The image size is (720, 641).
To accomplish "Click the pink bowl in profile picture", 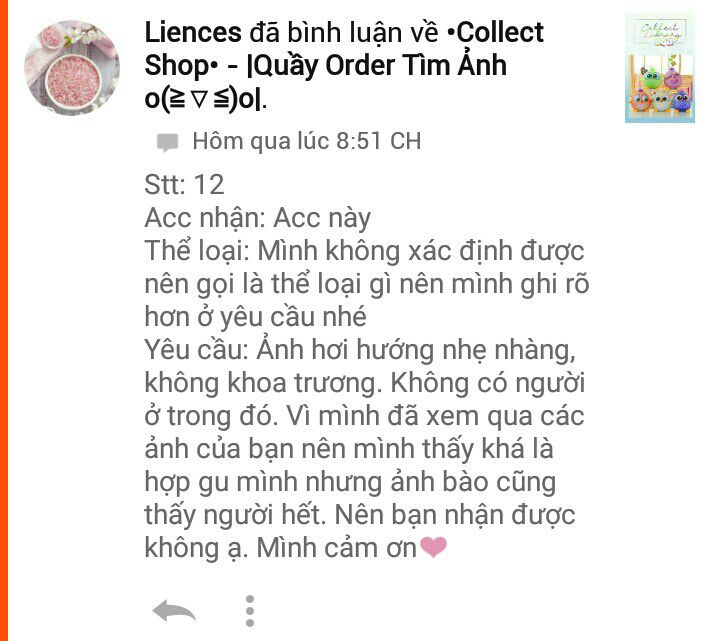I will click(73, 81).
